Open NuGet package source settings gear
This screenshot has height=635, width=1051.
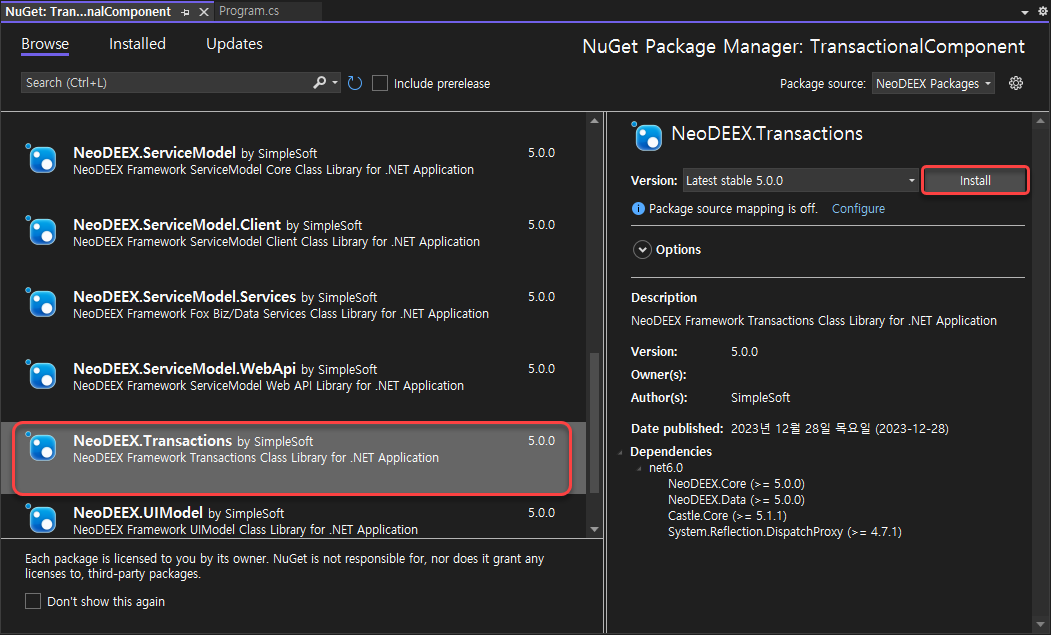tap(1016, 83)
